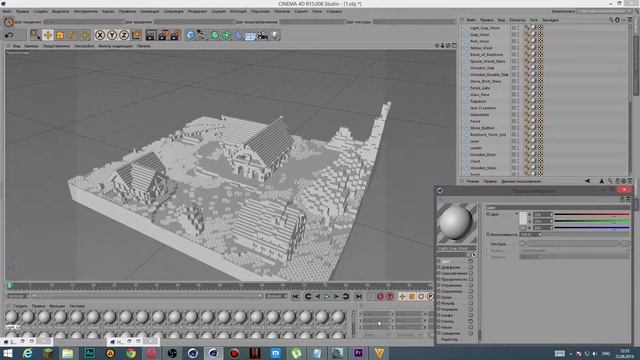This screenshot has height=360, width=640.
Task: Click up arrow in Attribute Manager header
Action: [602, 181]
